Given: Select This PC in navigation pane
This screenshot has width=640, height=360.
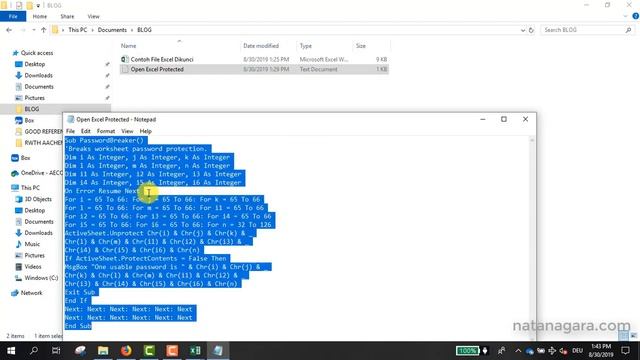Looking at the screenshot, I should tap(30, 188).
